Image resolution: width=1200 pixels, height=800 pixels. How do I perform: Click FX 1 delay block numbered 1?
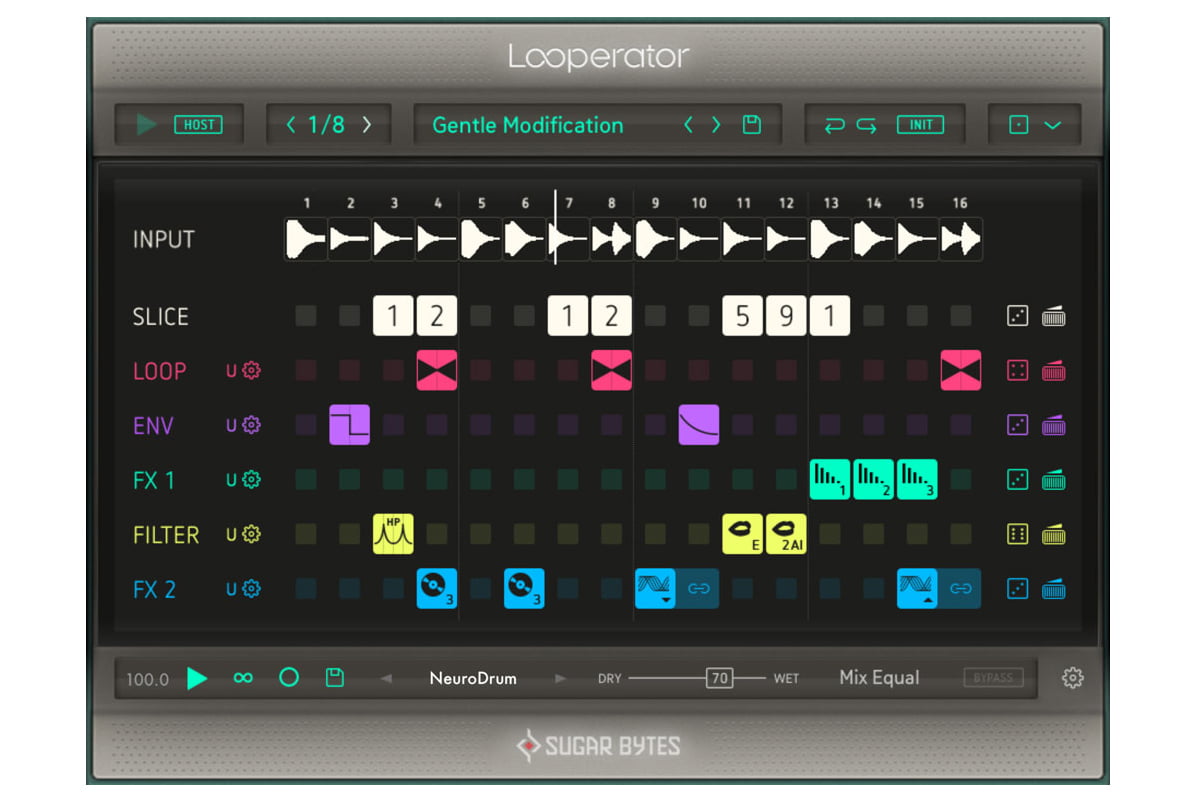pos(830,480)
